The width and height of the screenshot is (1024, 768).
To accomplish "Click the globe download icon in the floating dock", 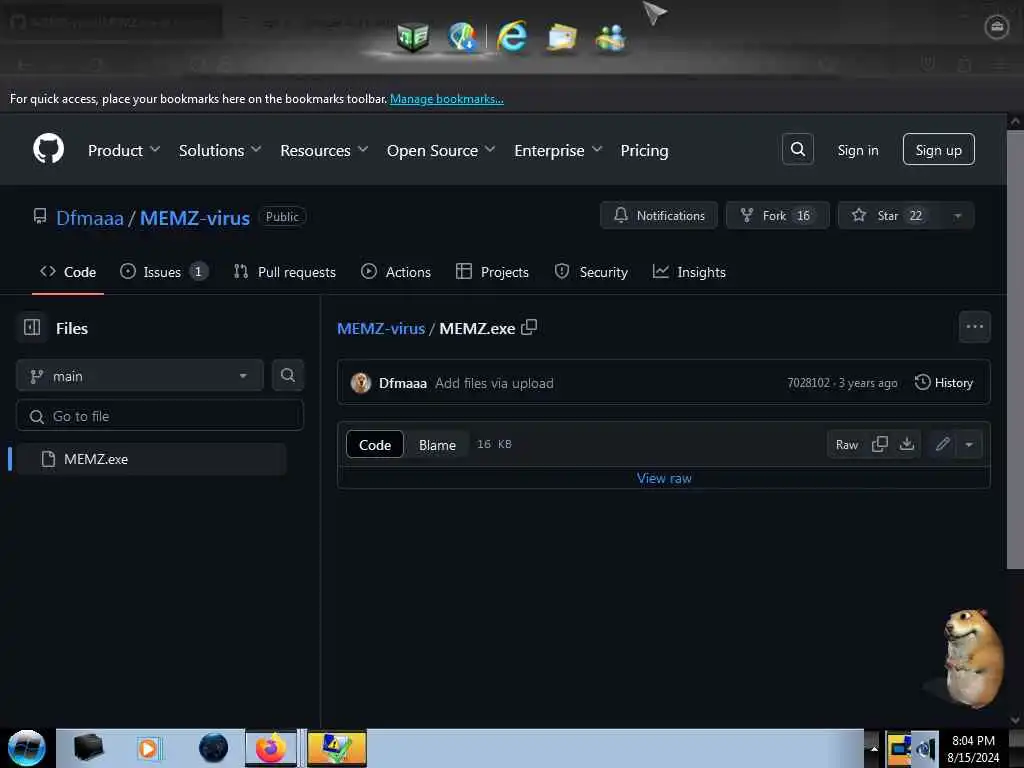I will click(x=463, y=36).
